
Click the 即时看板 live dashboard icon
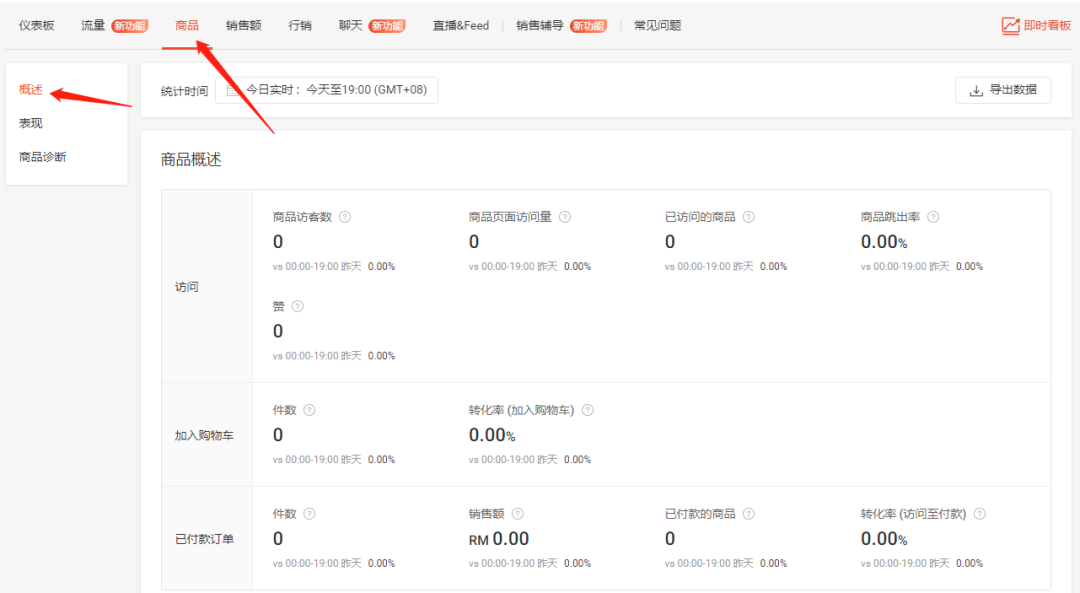(x=1011, y=25)
